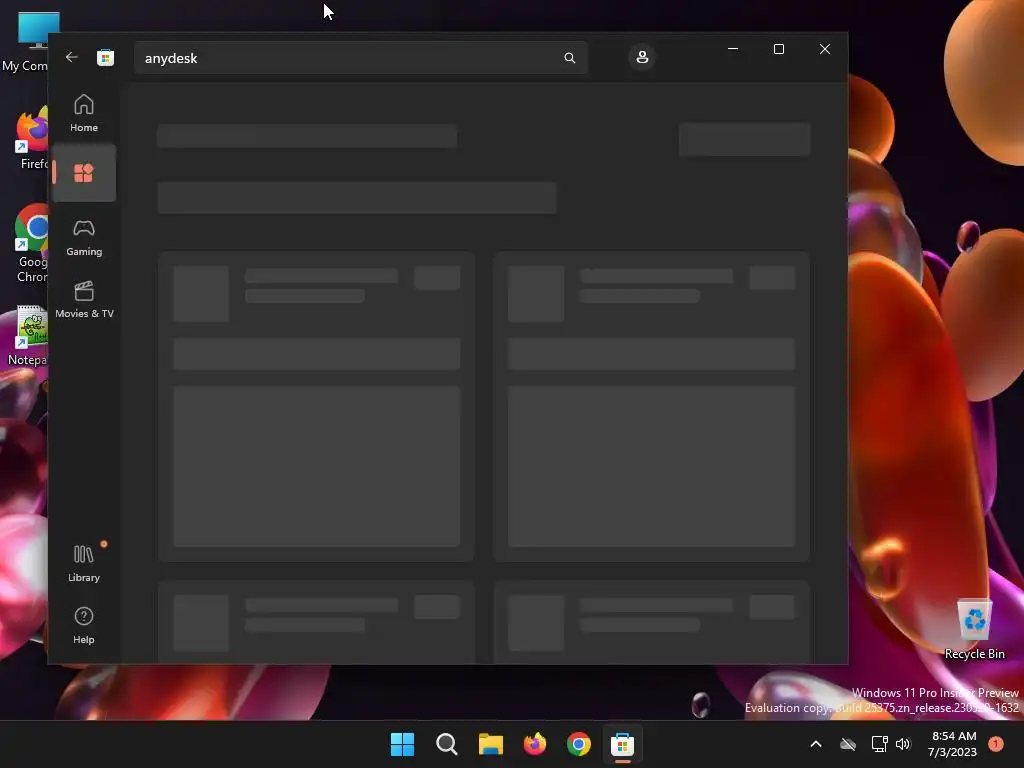Click the Microsoft Store logo icon
Image resolution: width=1024 pixels, height=768 pixels.
105,57
